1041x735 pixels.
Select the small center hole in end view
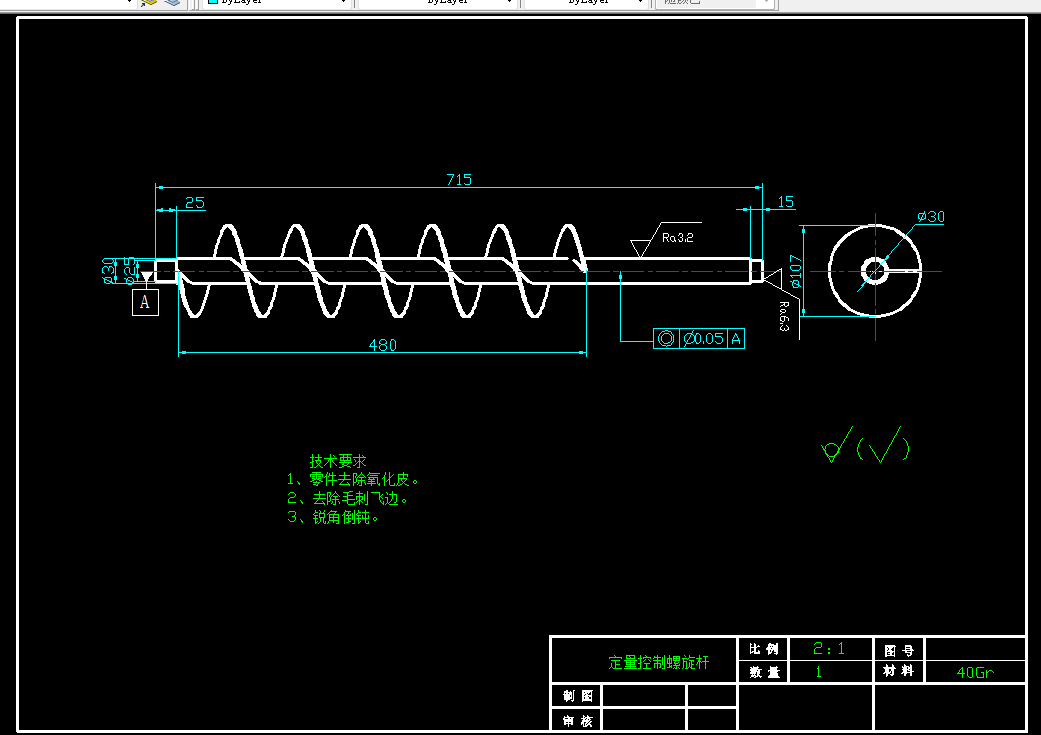[875, 271]
